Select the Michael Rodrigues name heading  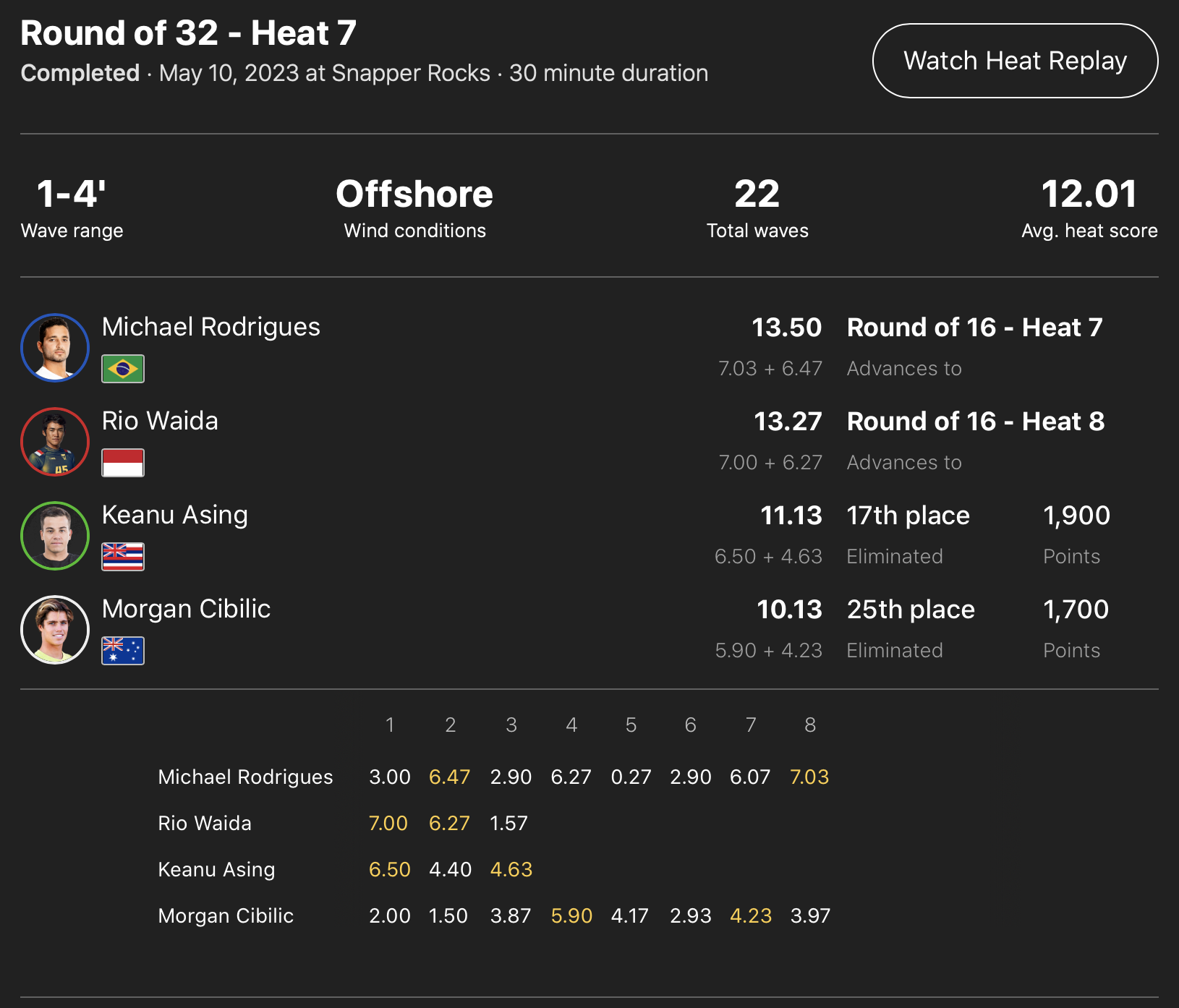[x=210, y=327]
